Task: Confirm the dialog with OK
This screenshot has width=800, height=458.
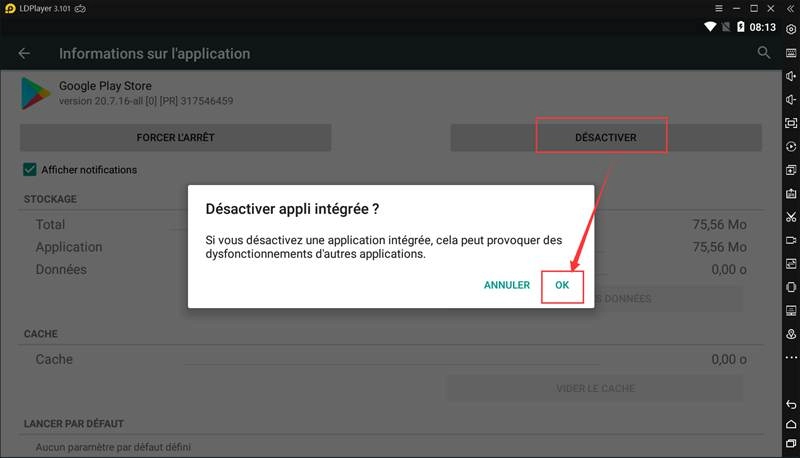Action: point(562,285)
